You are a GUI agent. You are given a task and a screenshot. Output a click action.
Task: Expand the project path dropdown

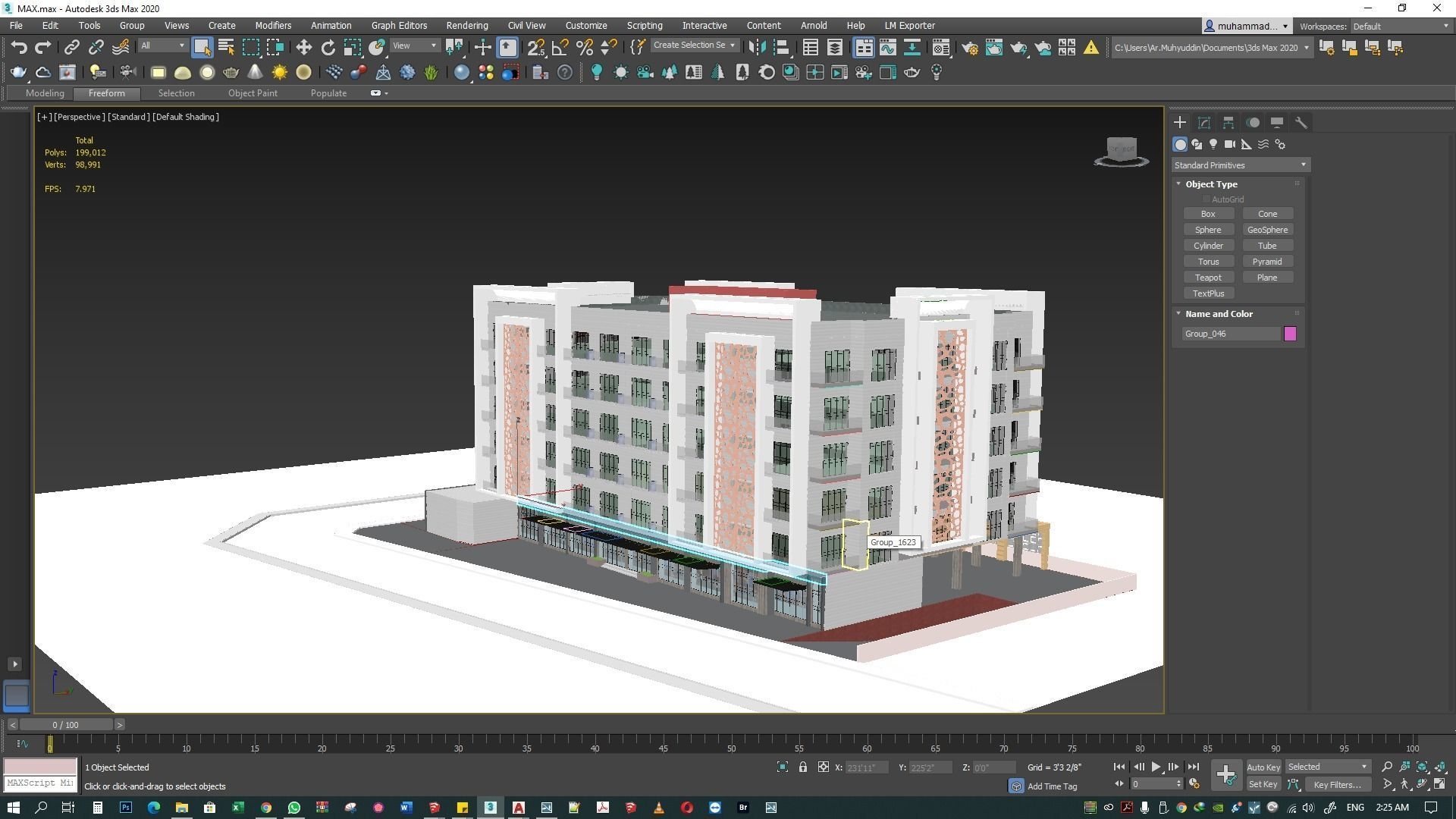click(1306, 48)
